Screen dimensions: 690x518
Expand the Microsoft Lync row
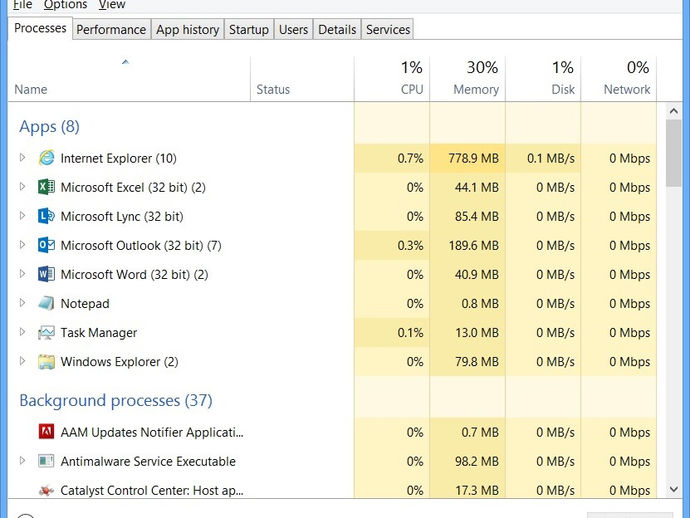(22, 215)
